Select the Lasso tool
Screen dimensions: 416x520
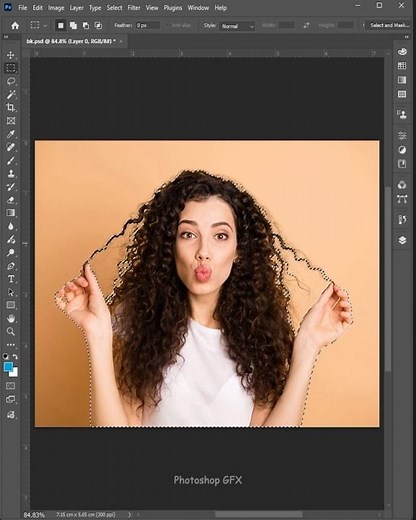point(11,81)
